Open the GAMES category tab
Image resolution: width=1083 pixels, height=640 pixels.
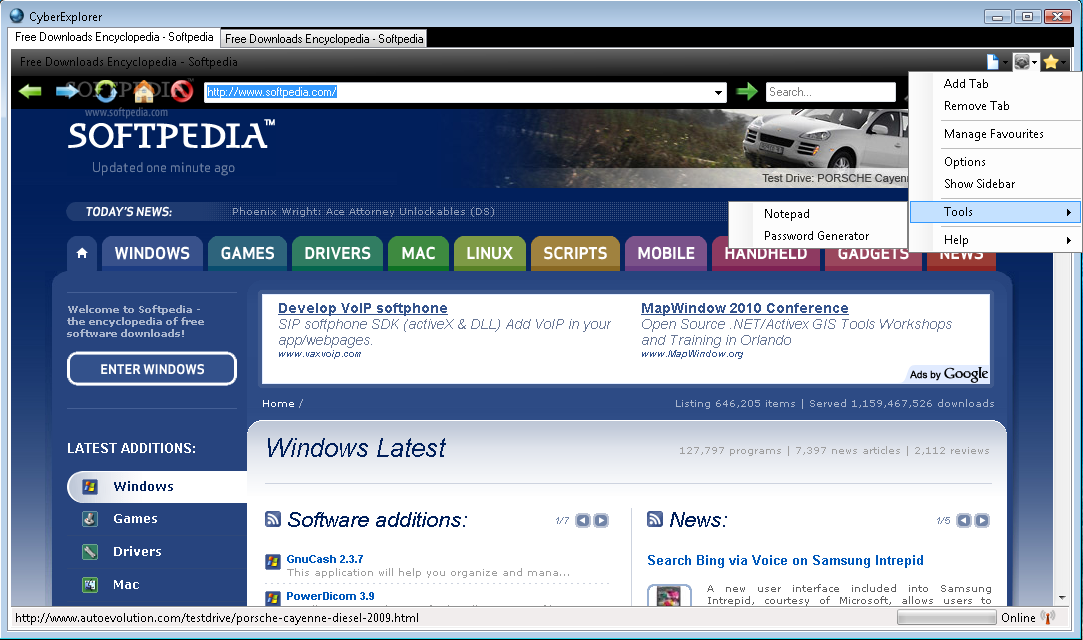247,253
